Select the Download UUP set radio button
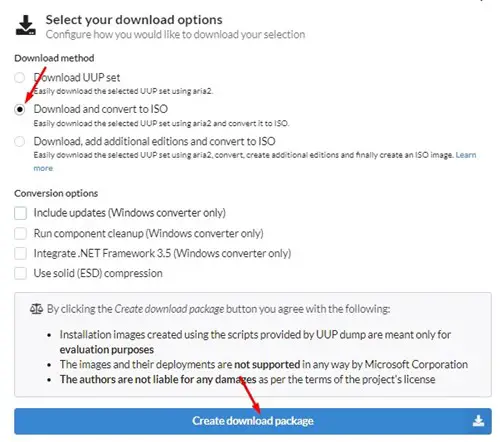Viewport: 500px width, 442px height. 20,78
